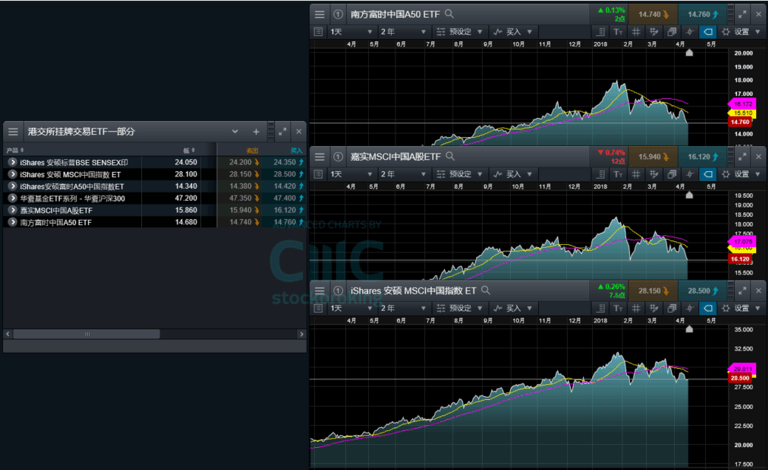Search product in 嘉实MSCI中国A股ETF chart header
Screen dimensions: 768x470
pos(450,157)
